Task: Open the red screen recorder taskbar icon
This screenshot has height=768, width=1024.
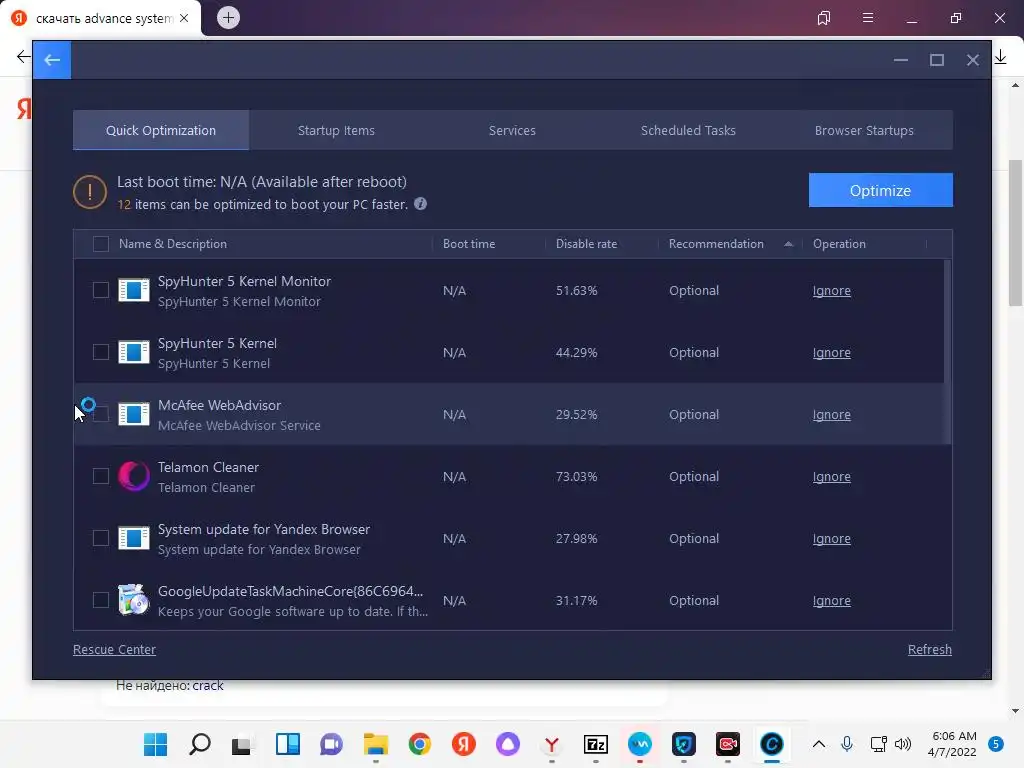Action: (x=728, y=744)
